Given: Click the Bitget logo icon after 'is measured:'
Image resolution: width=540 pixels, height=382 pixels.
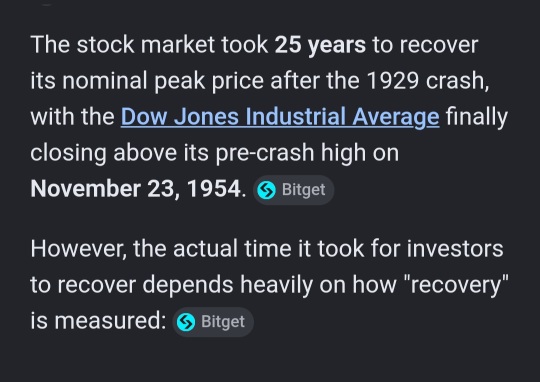Looking at the screenshot, I should click(186, 322).
